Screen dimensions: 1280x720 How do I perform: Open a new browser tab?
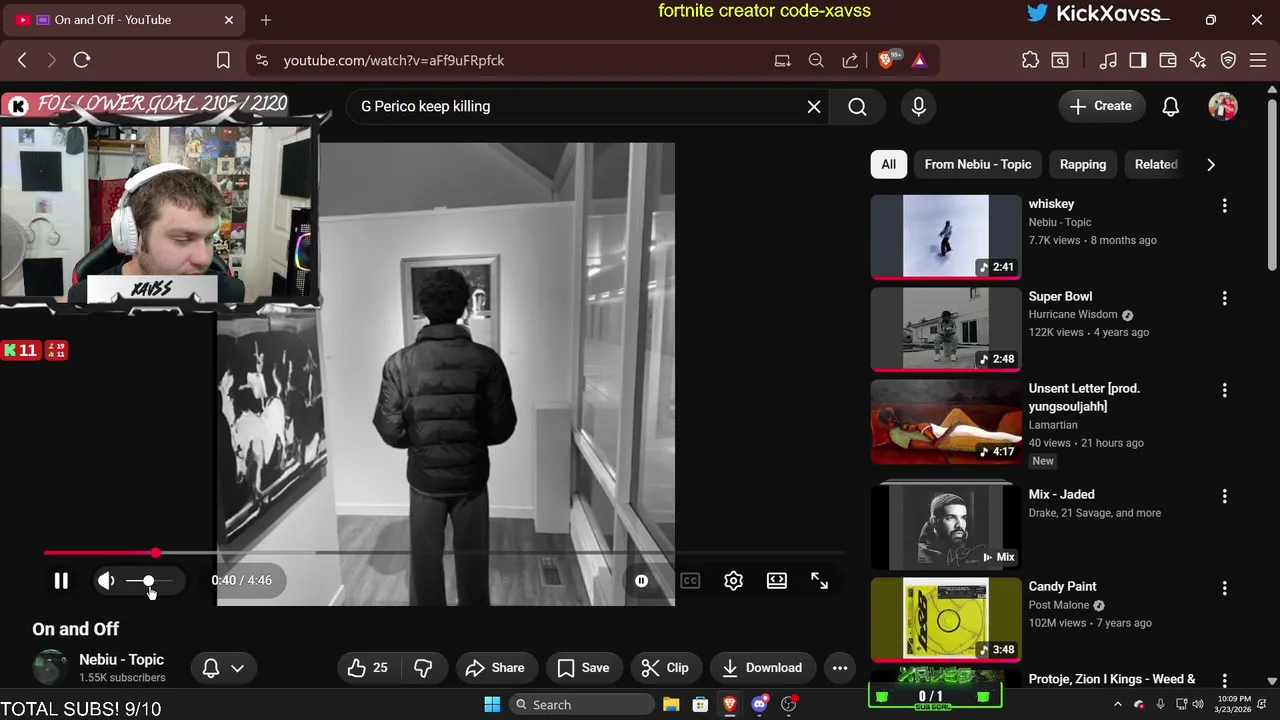click(266, 20)
